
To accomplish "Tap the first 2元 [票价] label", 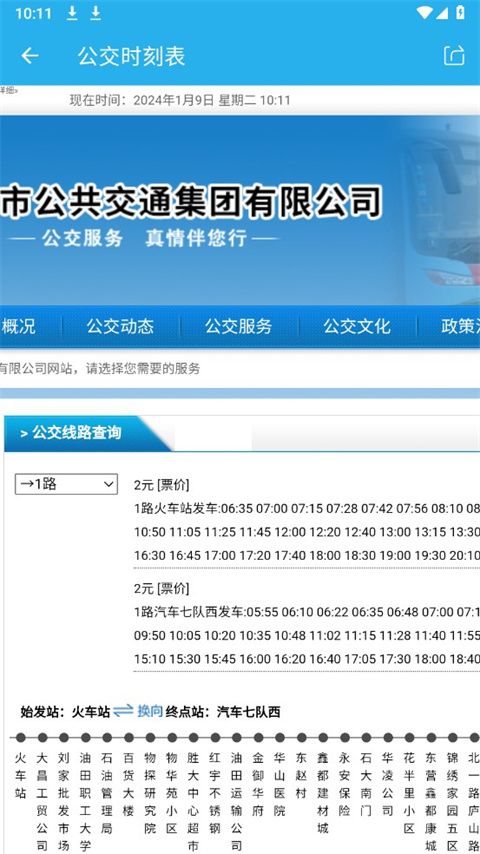I will (x=162, y=485).
